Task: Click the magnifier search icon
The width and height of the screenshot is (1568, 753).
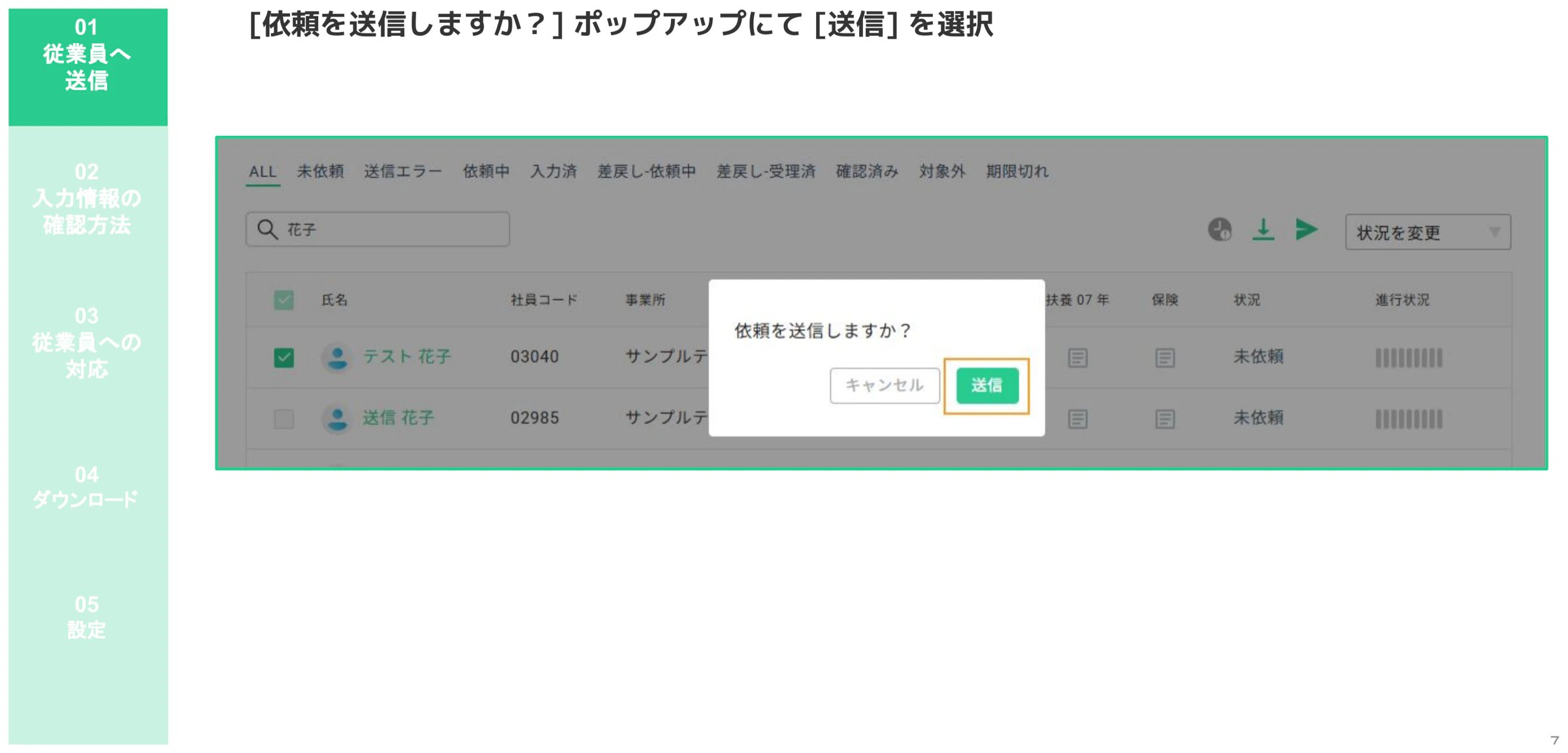Action: (x=267, y=229)
